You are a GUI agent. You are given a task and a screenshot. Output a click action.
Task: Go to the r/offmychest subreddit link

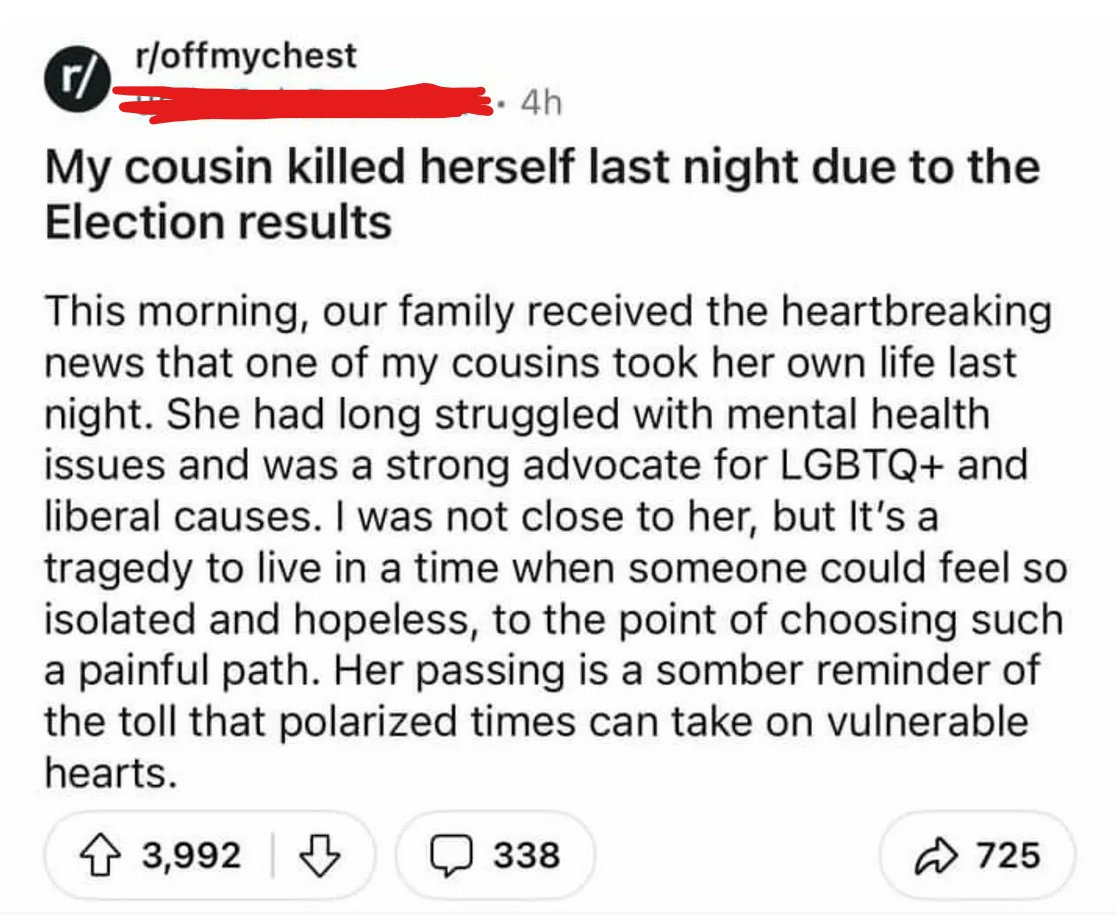[246, 56]
